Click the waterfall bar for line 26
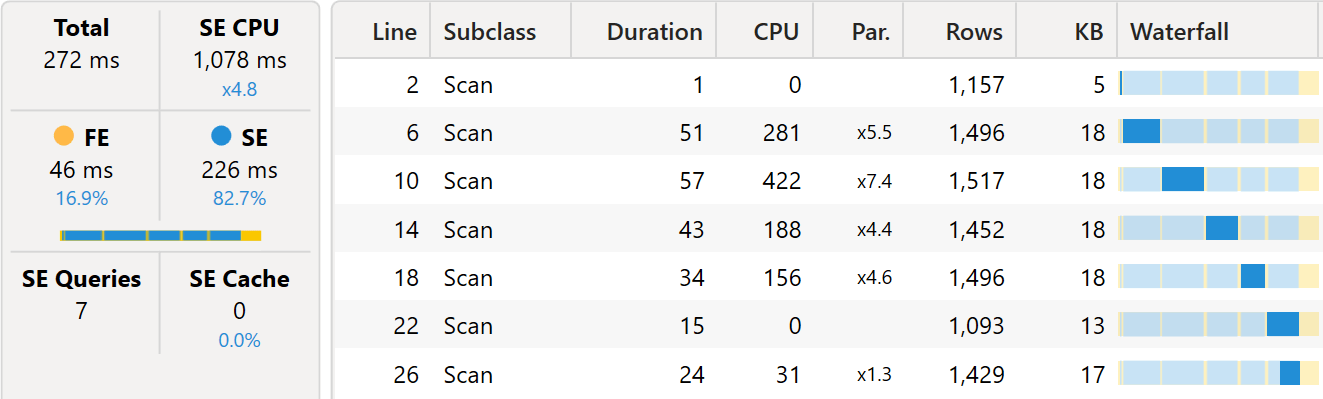This screenshot has width=1323, height=399. click(x=1290, y=373)
